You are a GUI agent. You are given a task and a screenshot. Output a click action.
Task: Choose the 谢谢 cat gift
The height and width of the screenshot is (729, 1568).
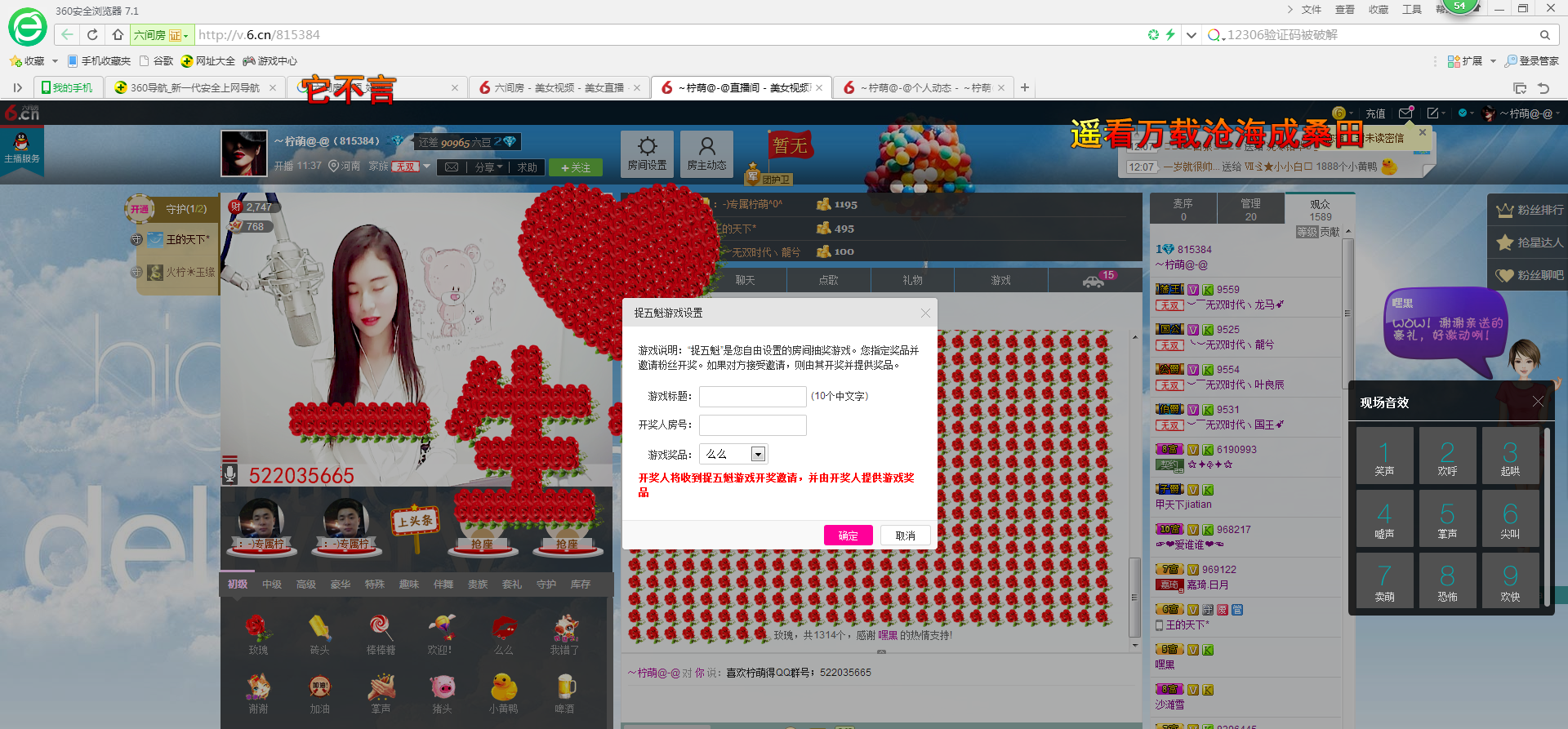(258, 693)
